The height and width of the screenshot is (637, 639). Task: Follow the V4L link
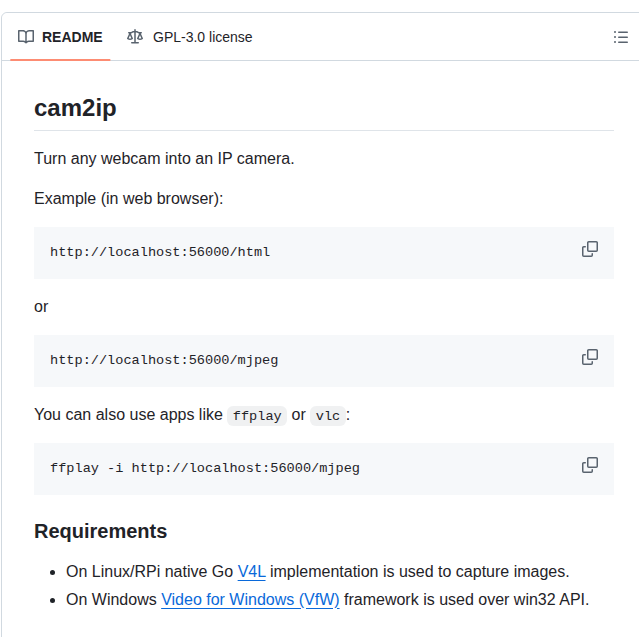(251, 572)
